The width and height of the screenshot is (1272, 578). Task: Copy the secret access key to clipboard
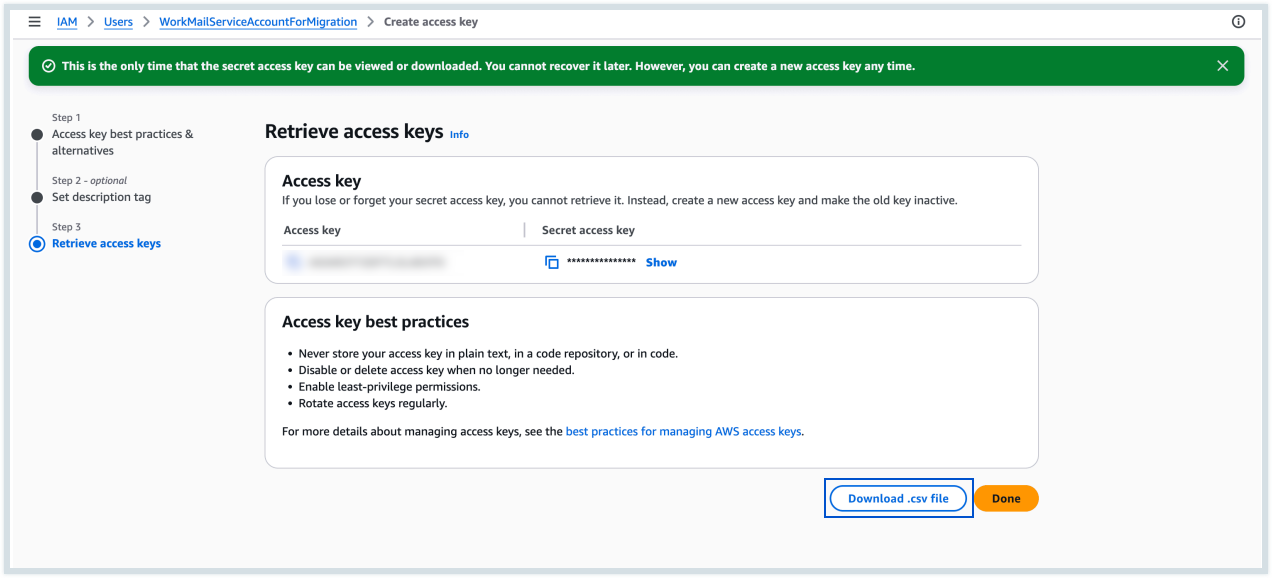550,261
